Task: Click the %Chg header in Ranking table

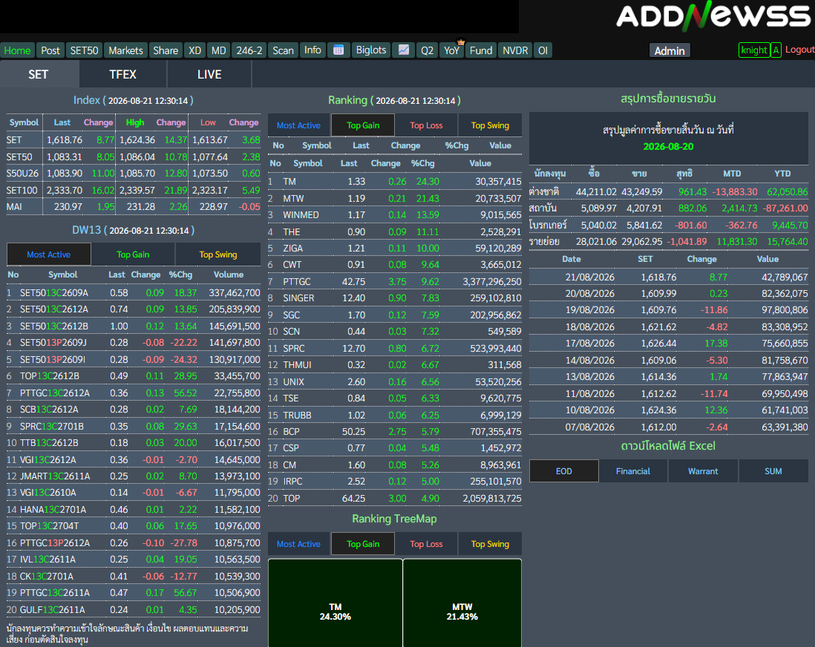Action: click(423, 163)
